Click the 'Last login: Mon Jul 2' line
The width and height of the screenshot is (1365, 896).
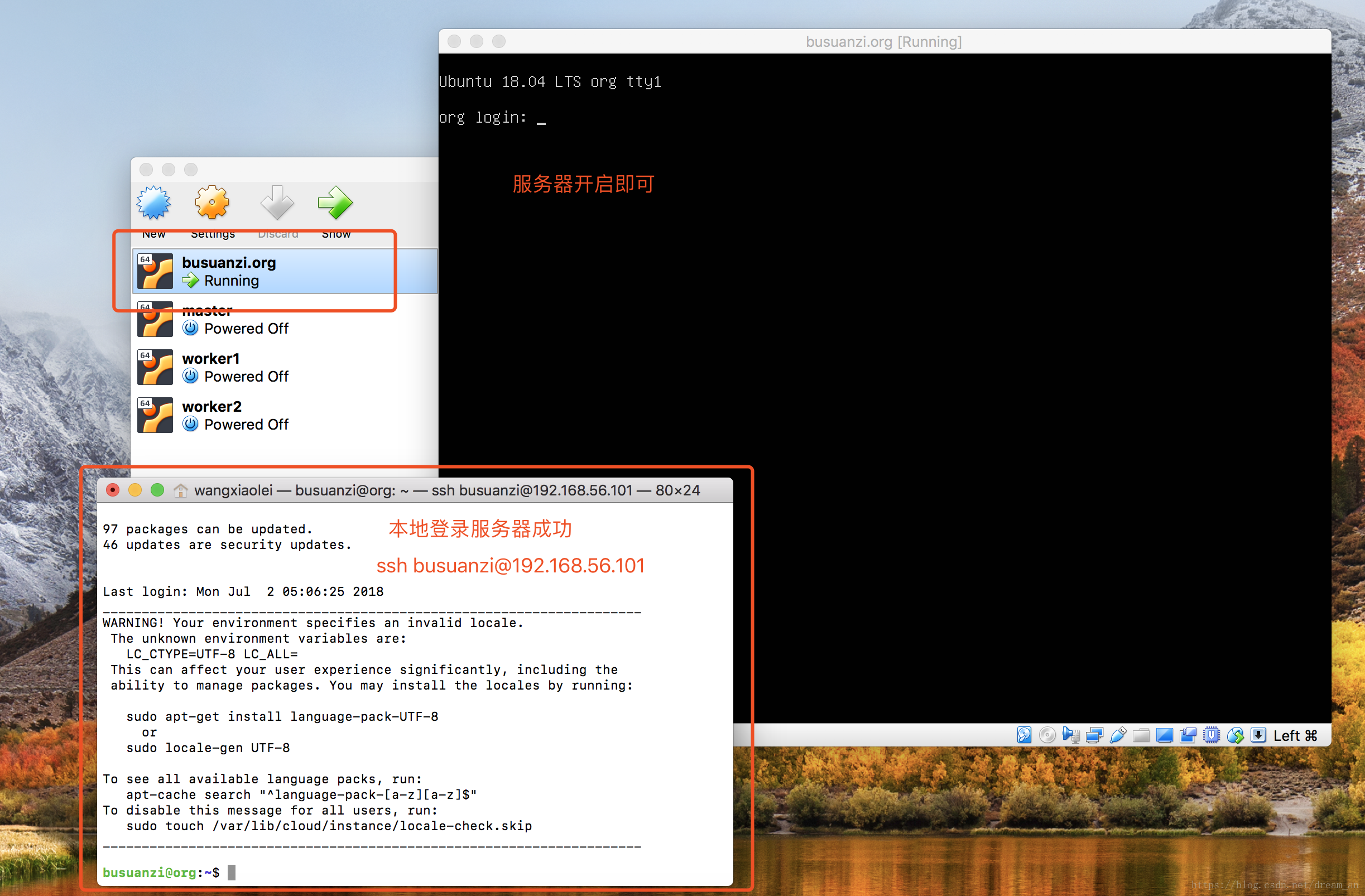[x=243, y=591]
